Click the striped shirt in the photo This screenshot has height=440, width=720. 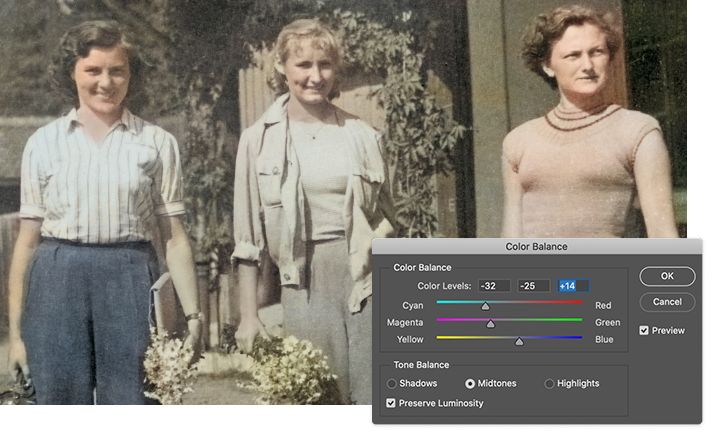tap(99, 177)
